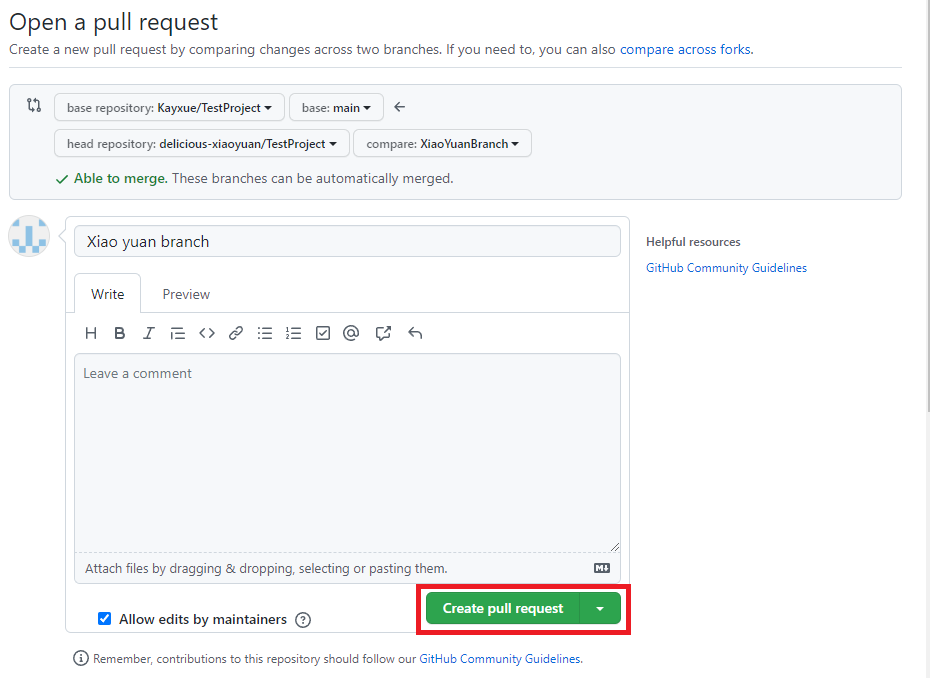Select the Heading formatting icon
This screenshot has width=930, height=678.
[91, 333]
